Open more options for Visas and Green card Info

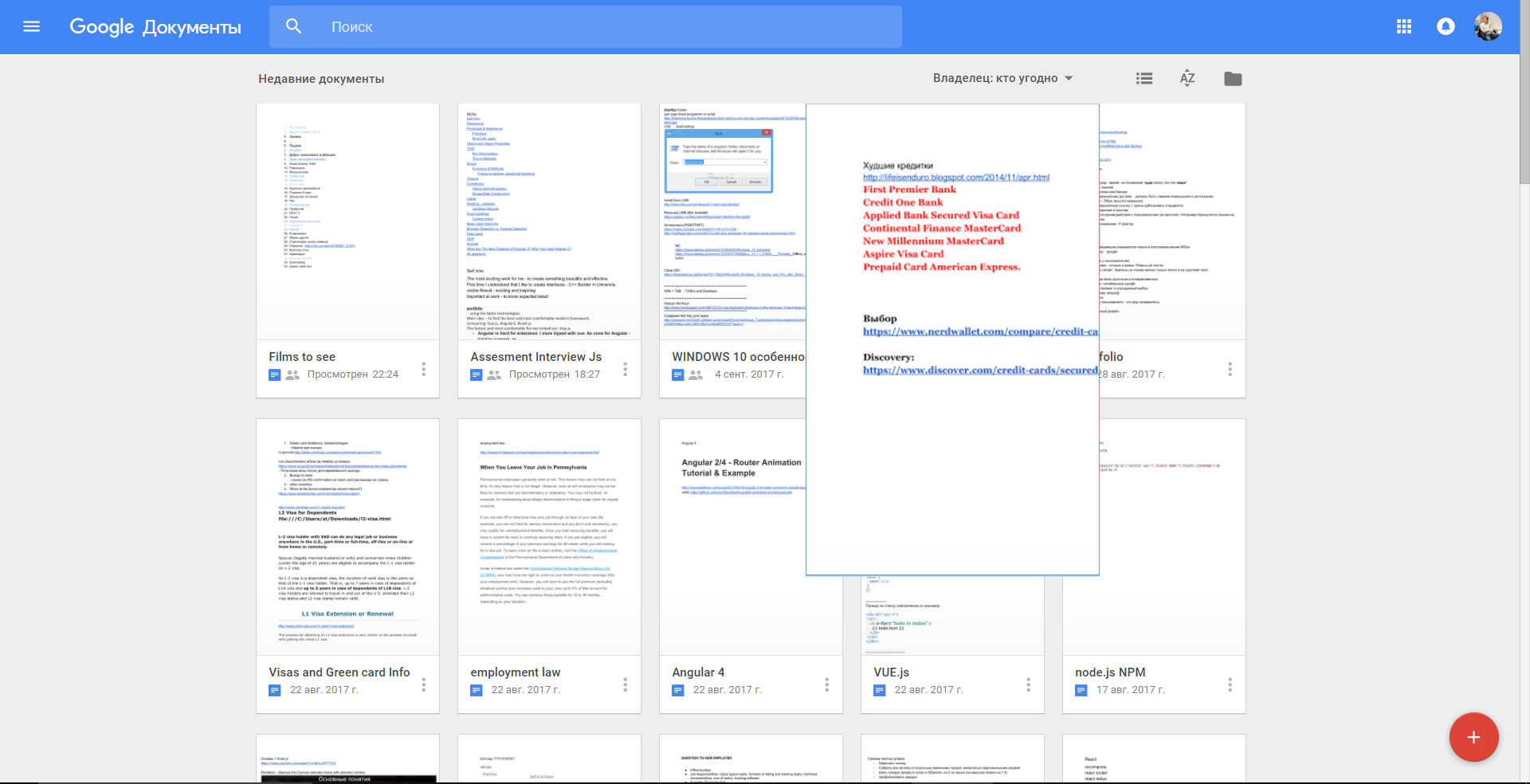tap(423, 684)
